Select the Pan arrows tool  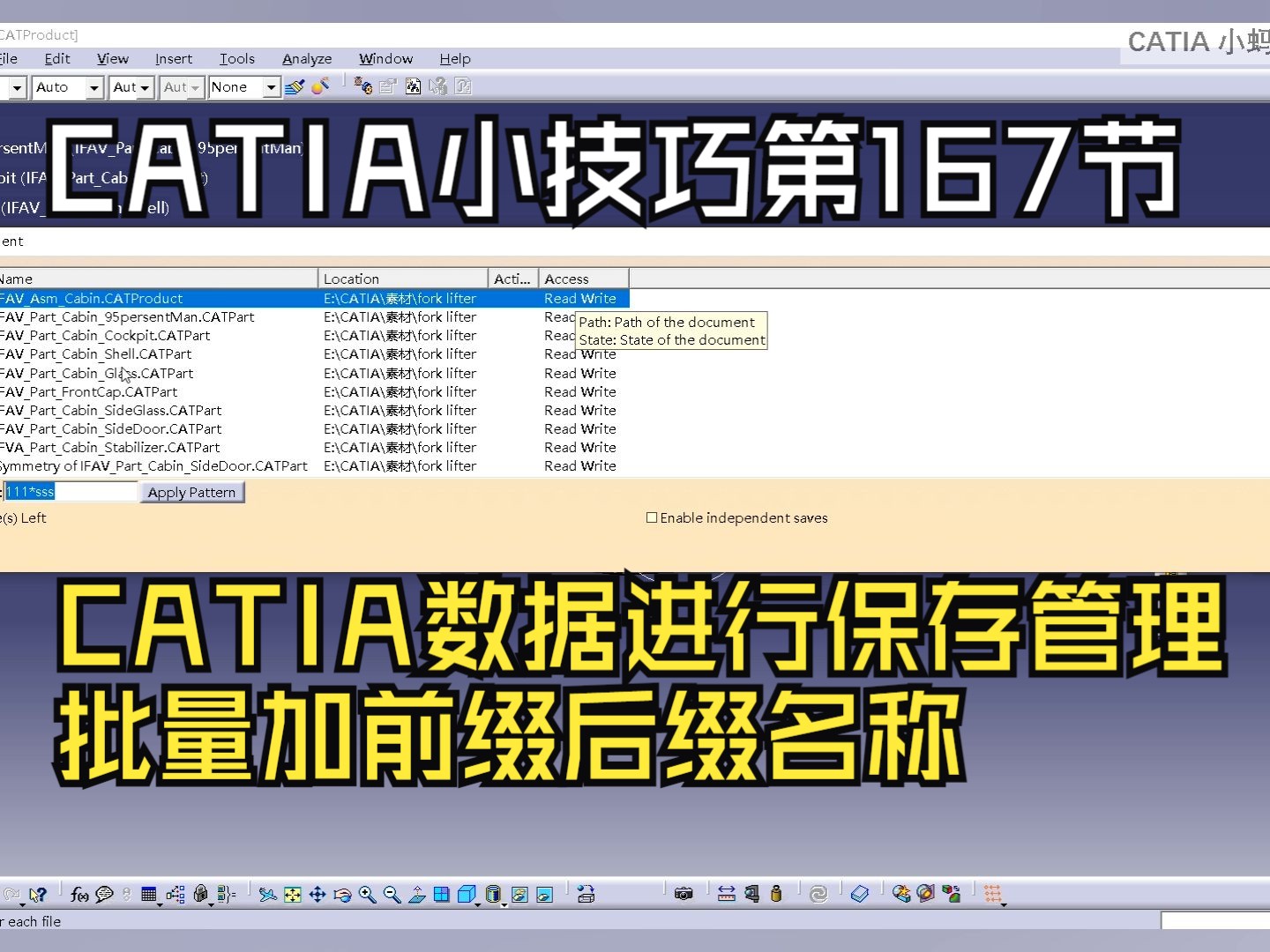pos(317,895)
